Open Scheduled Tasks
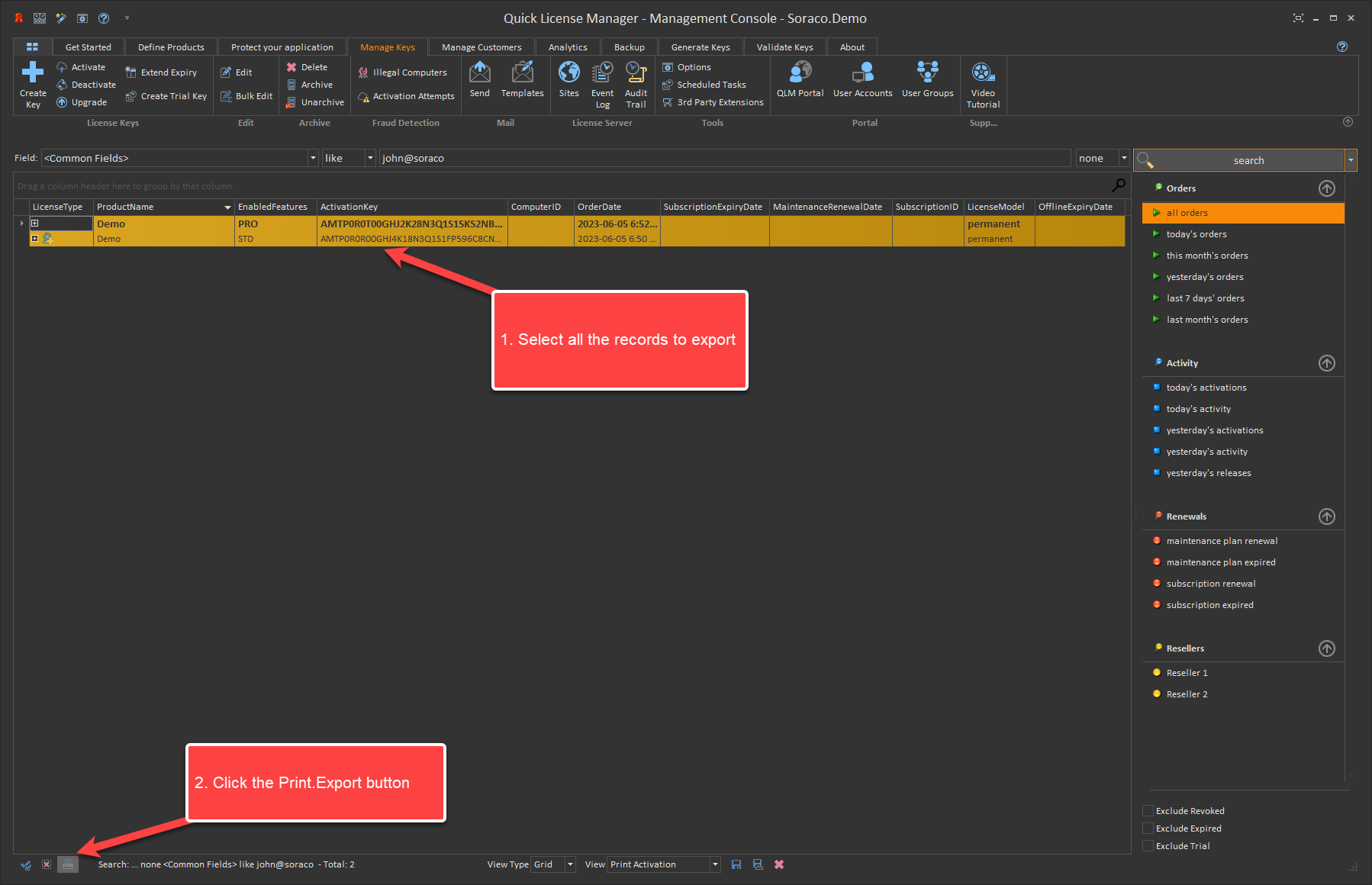1372x885 pixels. 704,85
